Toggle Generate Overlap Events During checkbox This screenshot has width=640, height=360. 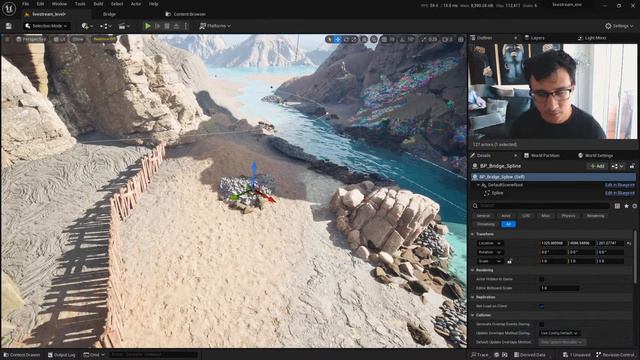(541, 324)
